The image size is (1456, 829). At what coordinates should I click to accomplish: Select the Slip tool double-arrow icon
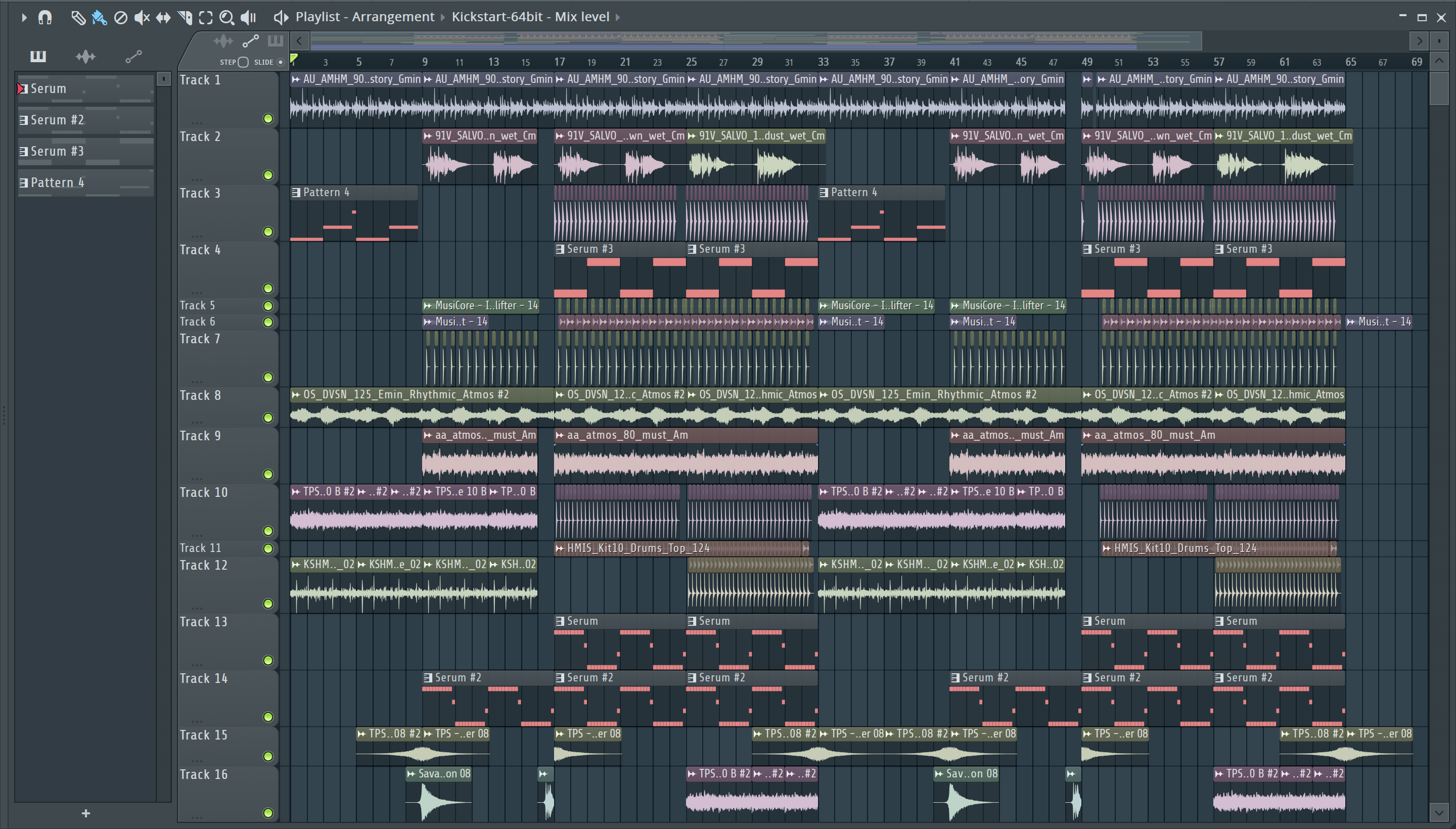click(163, 18)
